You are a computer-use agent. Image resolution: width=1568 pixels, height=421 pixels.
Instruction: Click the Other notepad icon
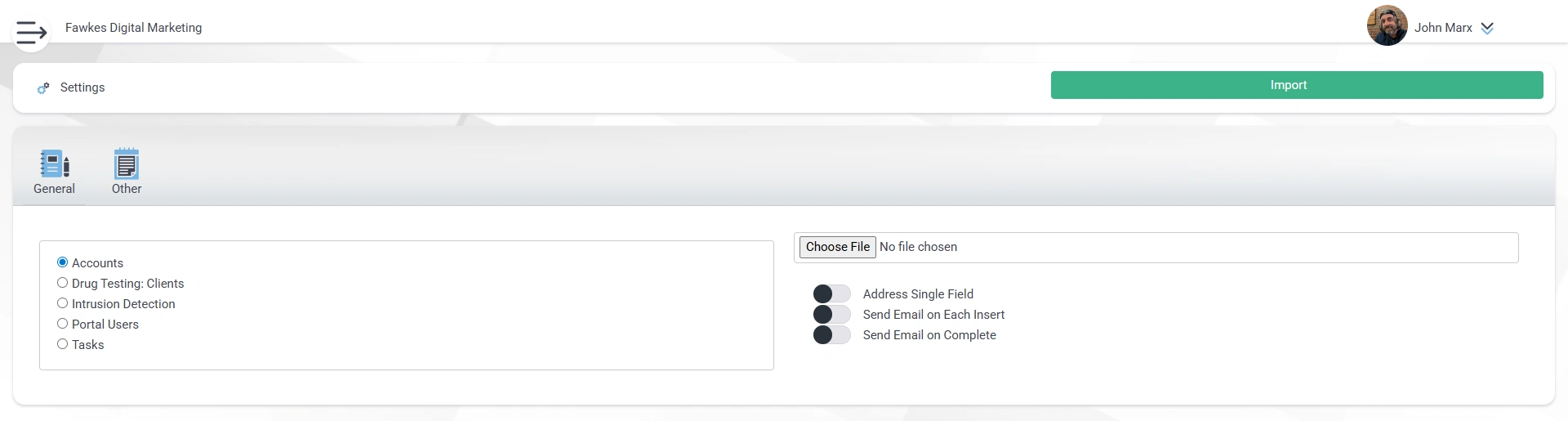tap(127, 163)
